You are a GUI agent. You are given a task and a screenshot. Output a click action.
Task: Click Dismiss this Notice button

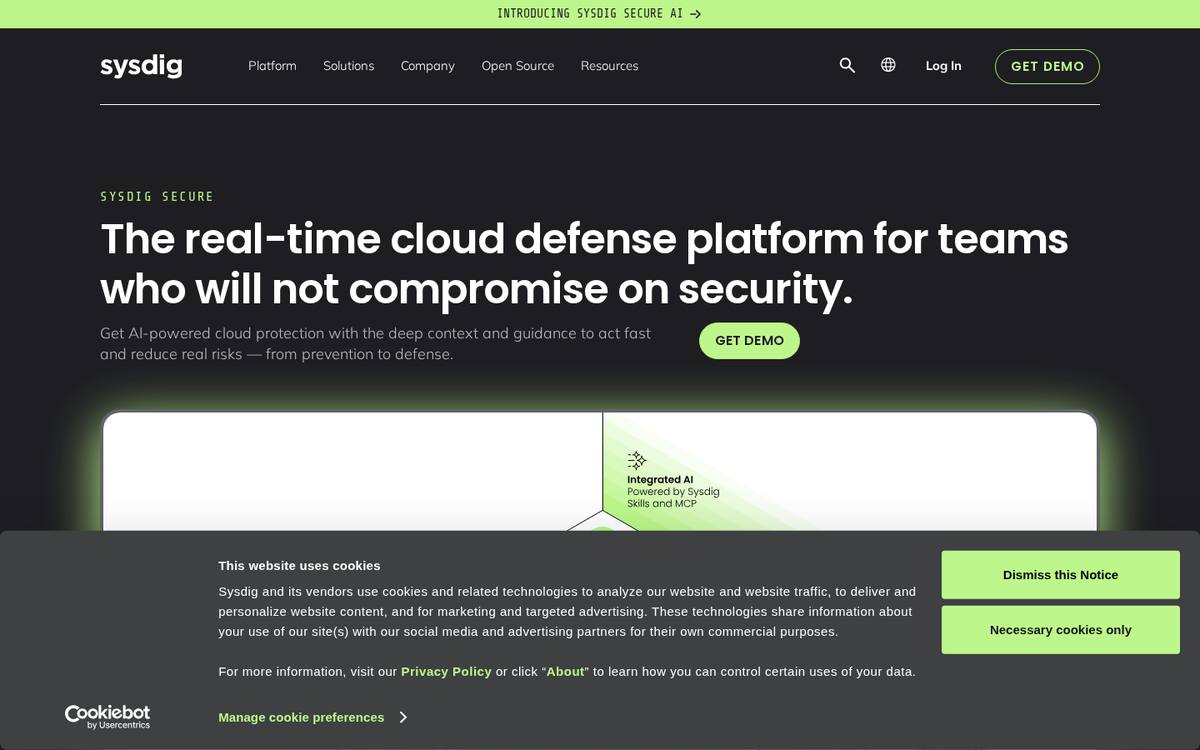coord(1060,575)
